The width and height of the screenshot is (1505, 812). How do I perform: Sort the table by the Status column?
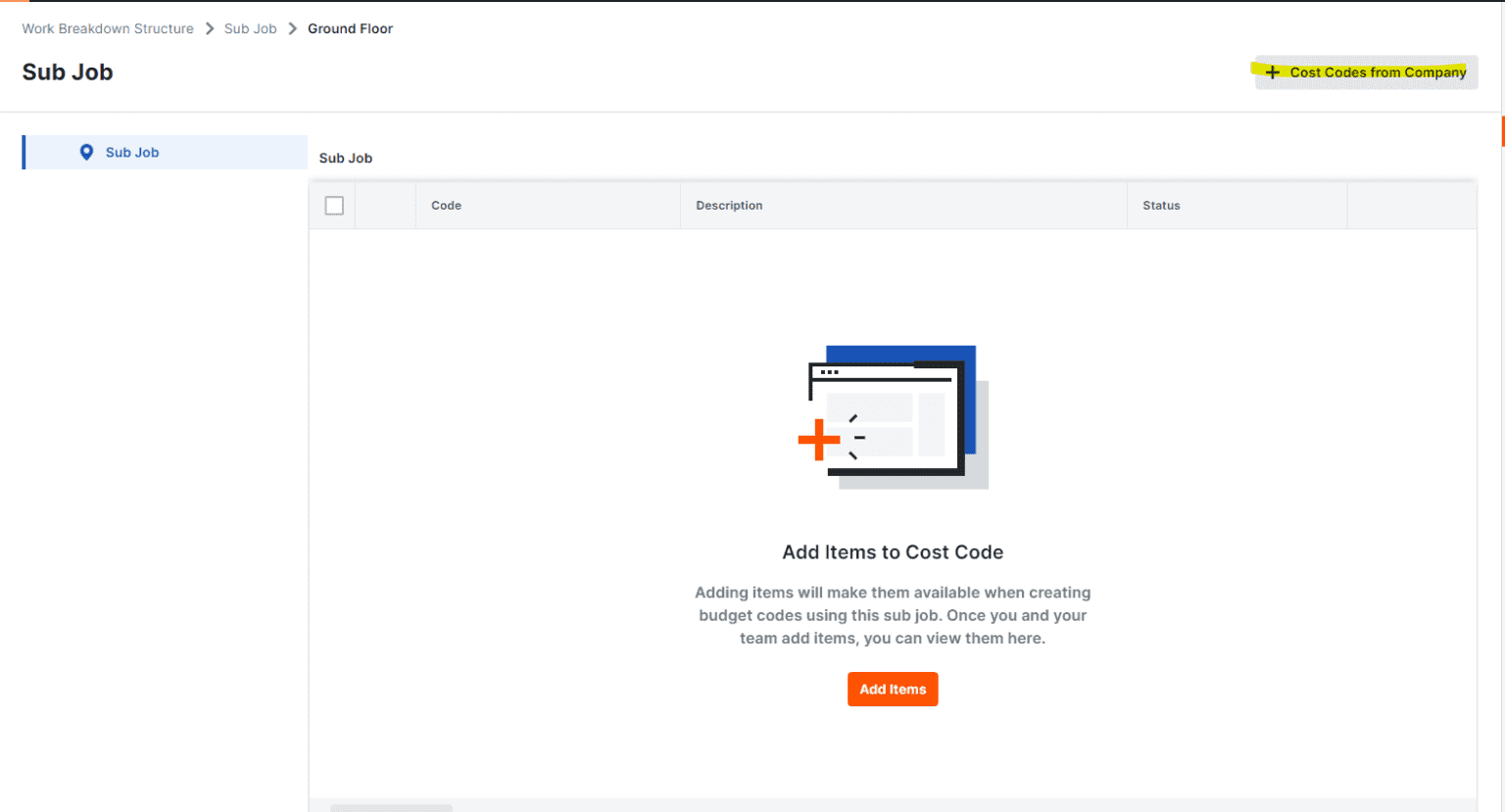pos(1161,205)
